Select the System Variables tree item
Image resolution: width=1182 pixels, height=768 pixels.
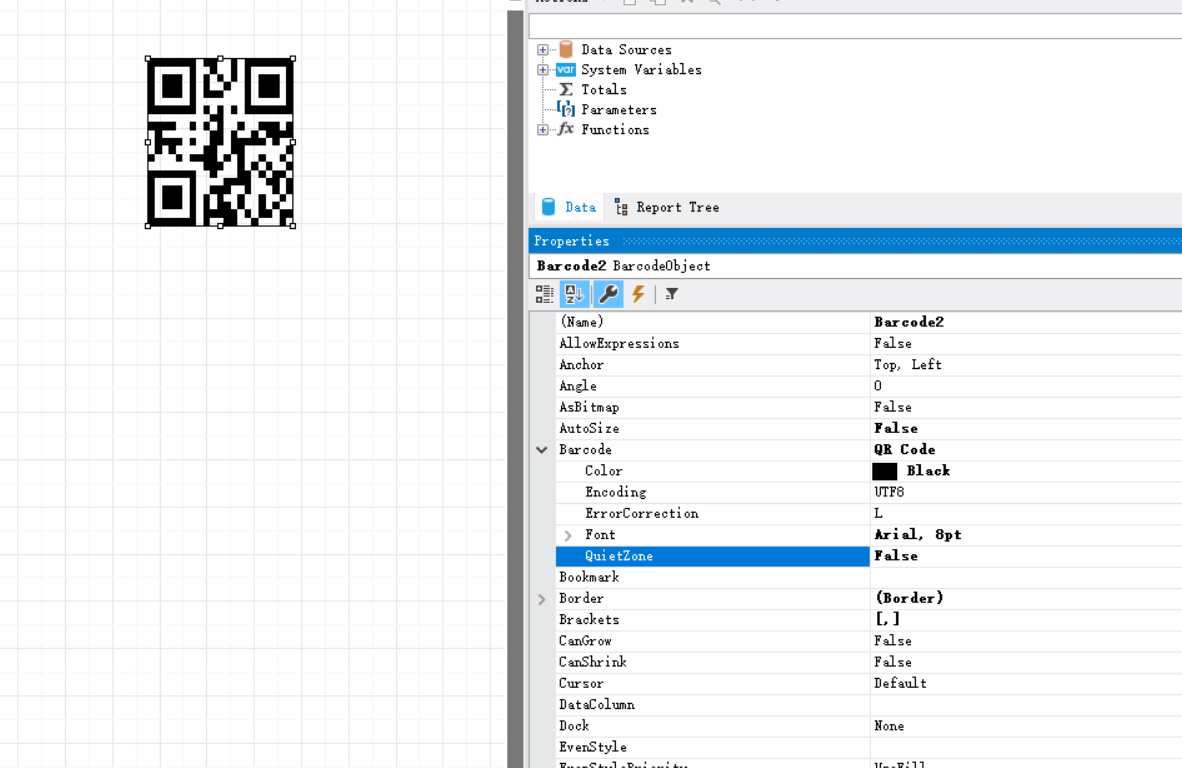click(x=642, y=69)
